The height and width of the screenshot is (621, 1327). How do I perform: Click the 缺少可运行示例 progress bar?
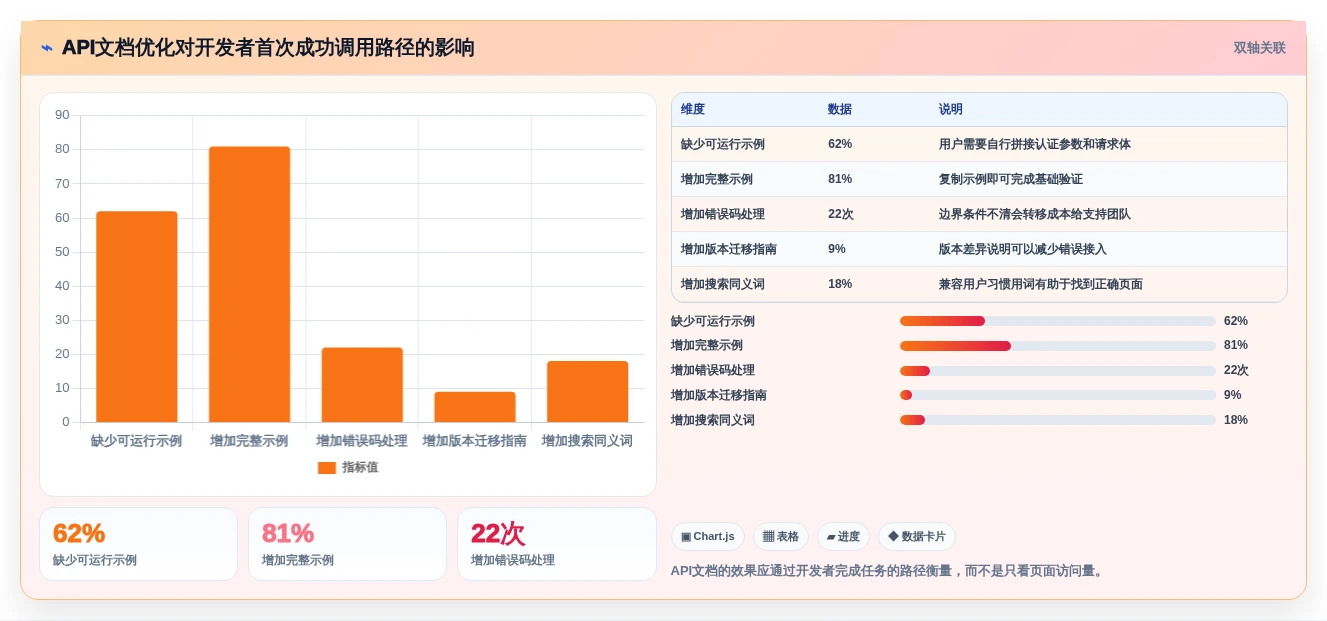click(x=1058, y=321)
